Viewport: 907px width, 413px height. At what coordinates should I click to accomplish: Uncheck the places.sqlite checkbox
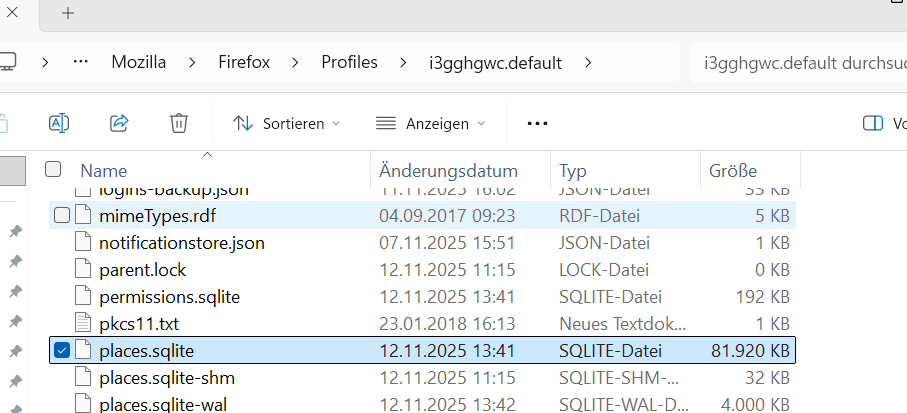pos(62,350)
